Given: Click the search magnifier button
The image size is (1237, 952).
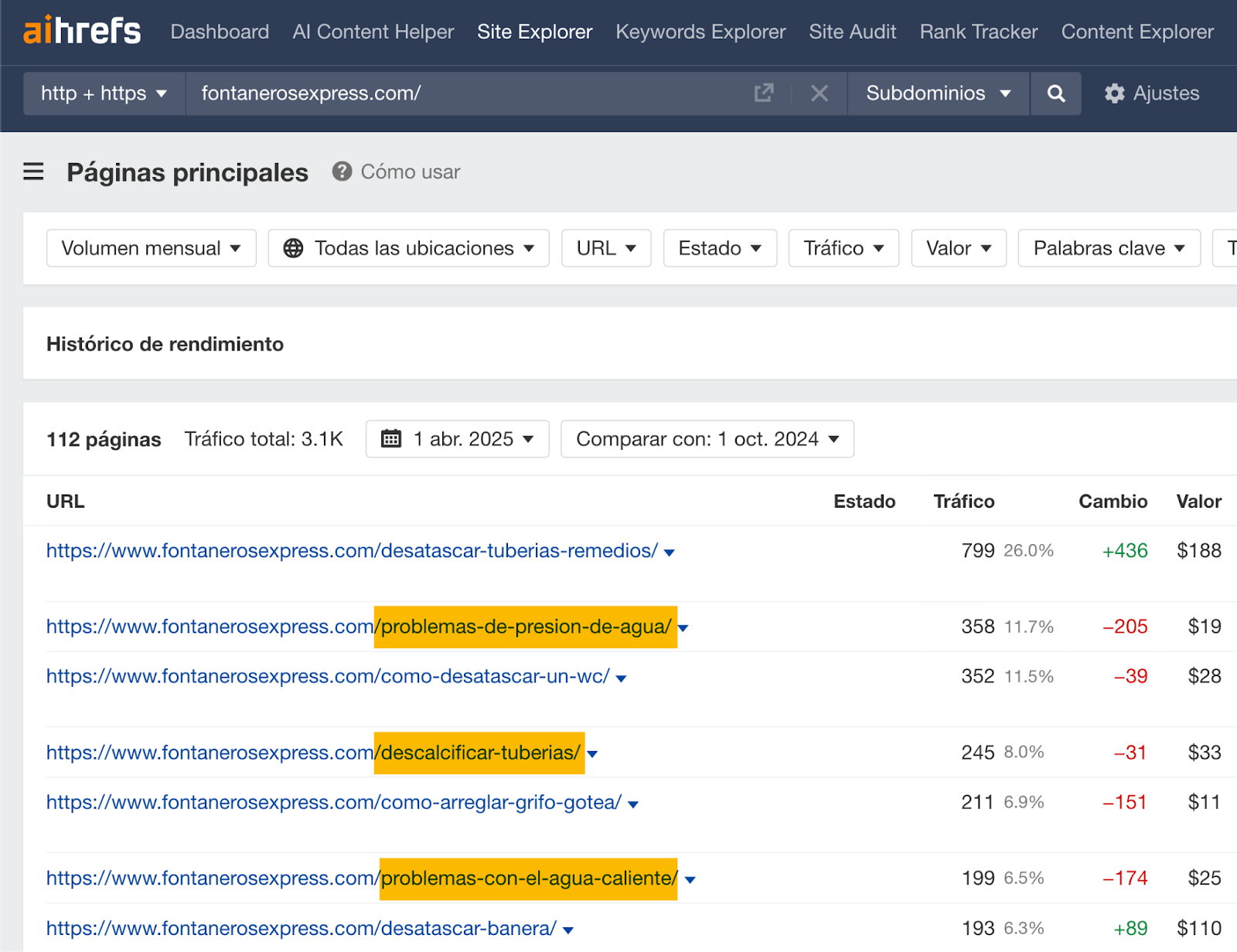Looking at the screenshot, I should coord(1056,93).
